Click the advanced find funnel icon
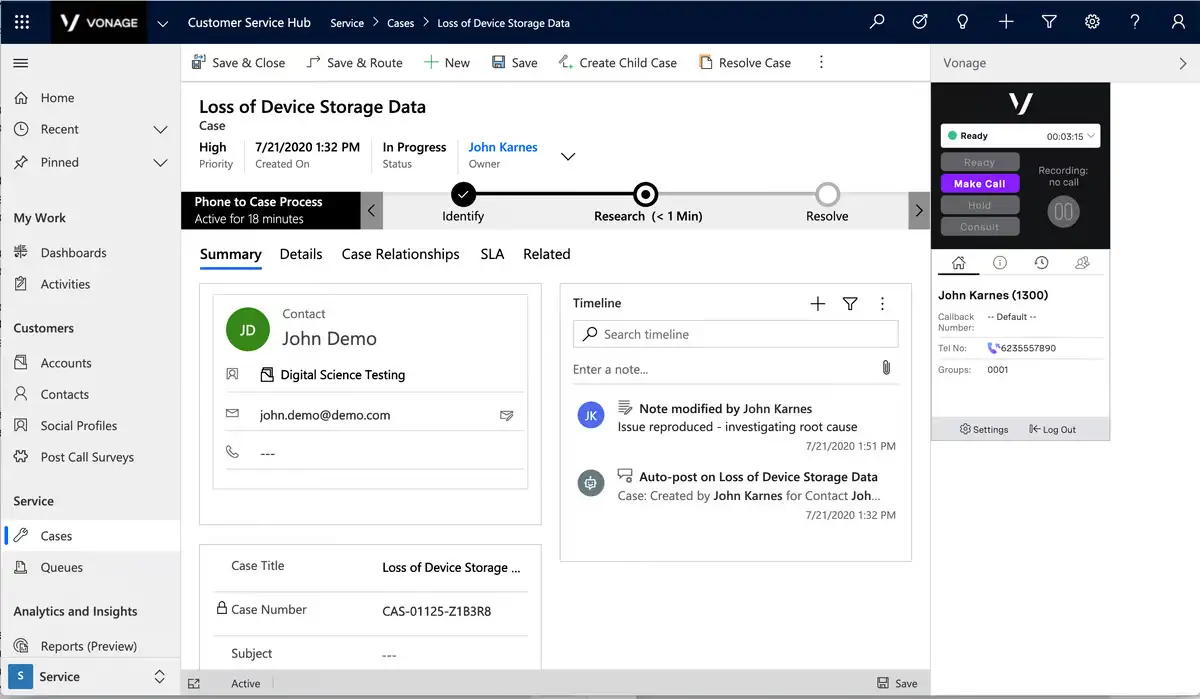The image size is (1200, 699). coord(1049,22)
